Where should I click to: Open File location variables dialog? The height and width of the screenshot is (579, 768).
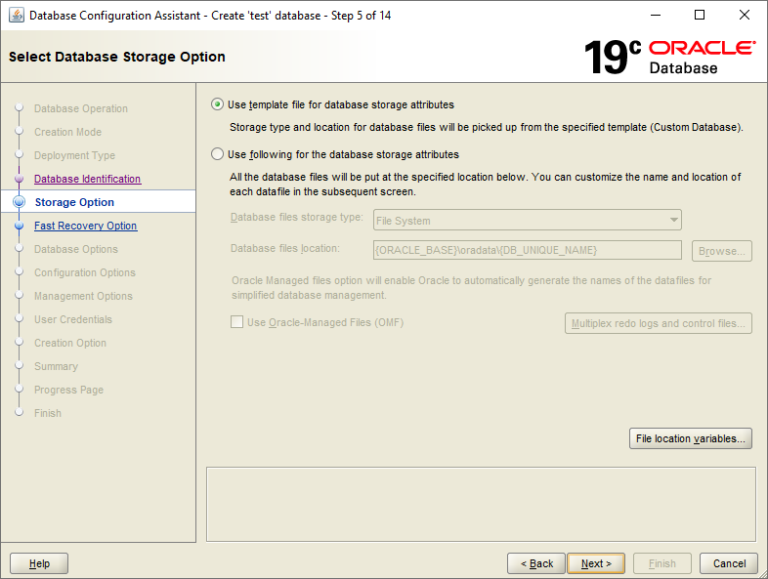(x=690, y=438)
